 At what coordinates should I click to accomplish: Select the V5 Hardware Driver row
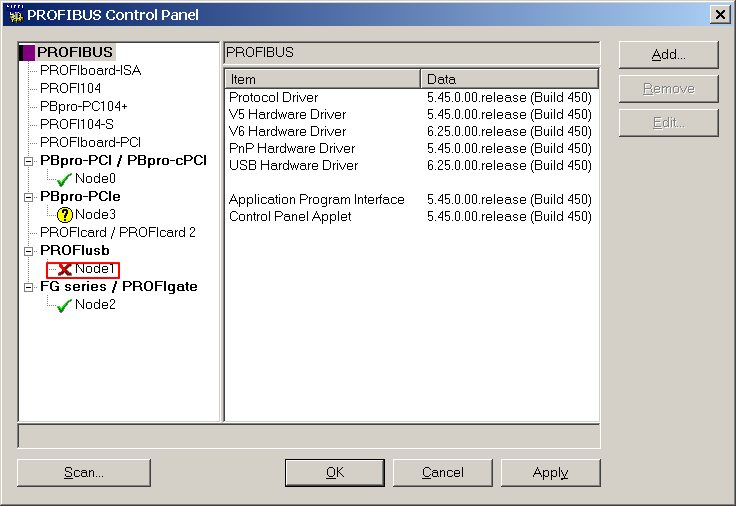click(x=411, y=115)
